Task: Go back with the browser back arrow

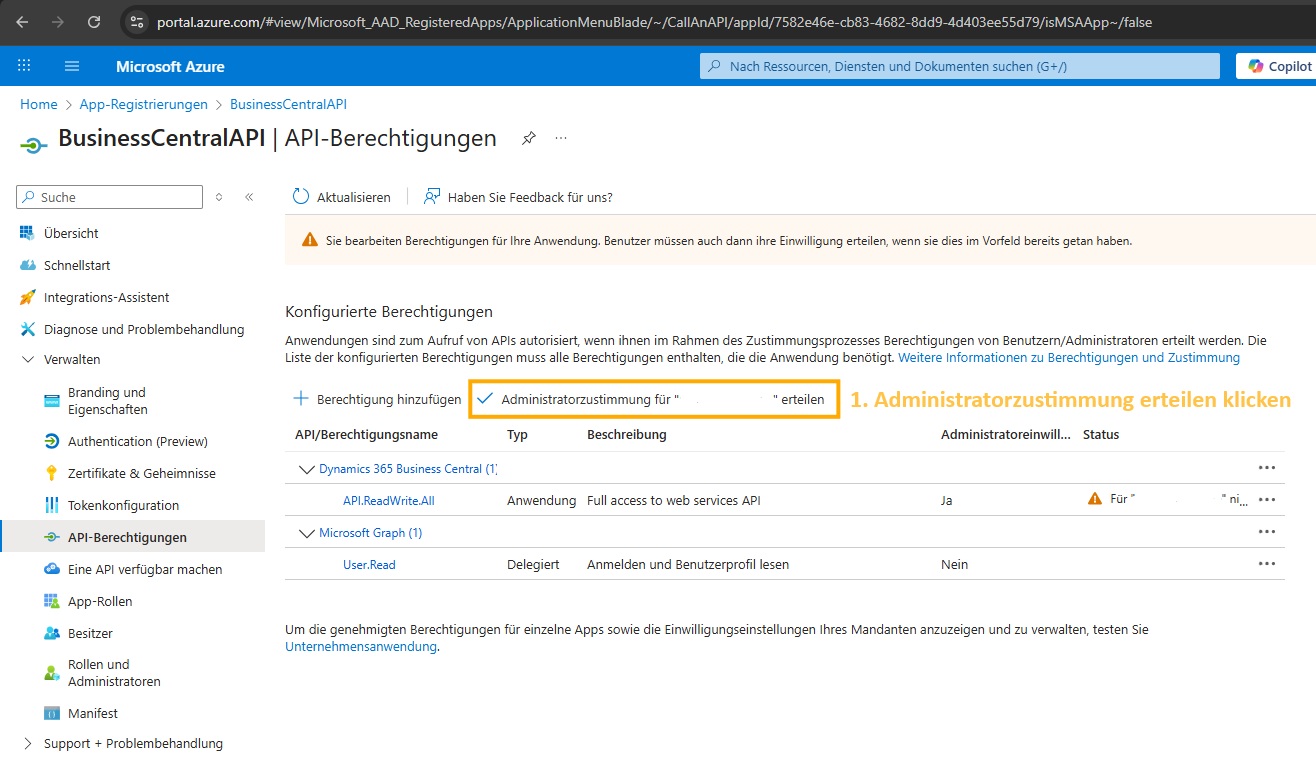Action: coord(22,21)
